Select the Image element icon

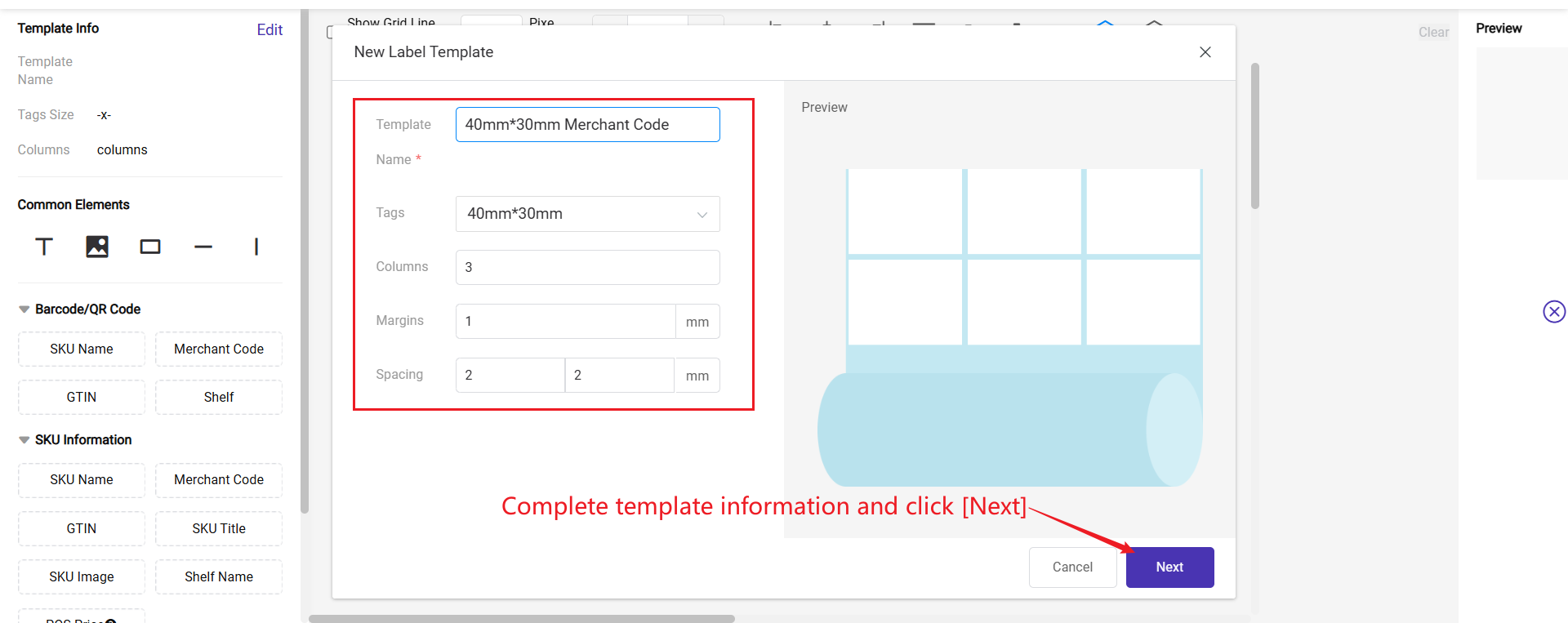[97, 247]
